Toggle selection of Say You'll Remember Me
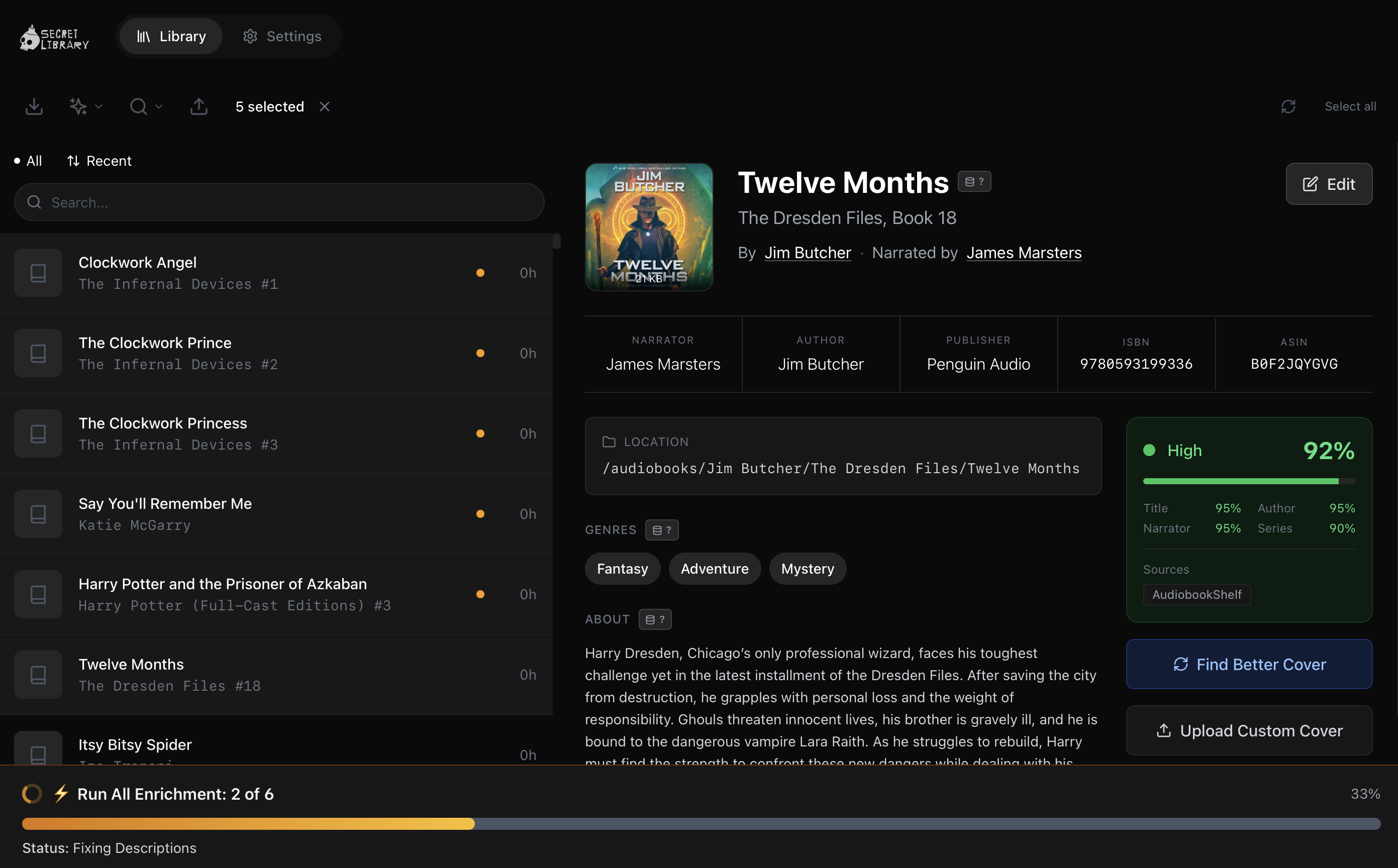The image size is (1398, 868). pos(39,514)
